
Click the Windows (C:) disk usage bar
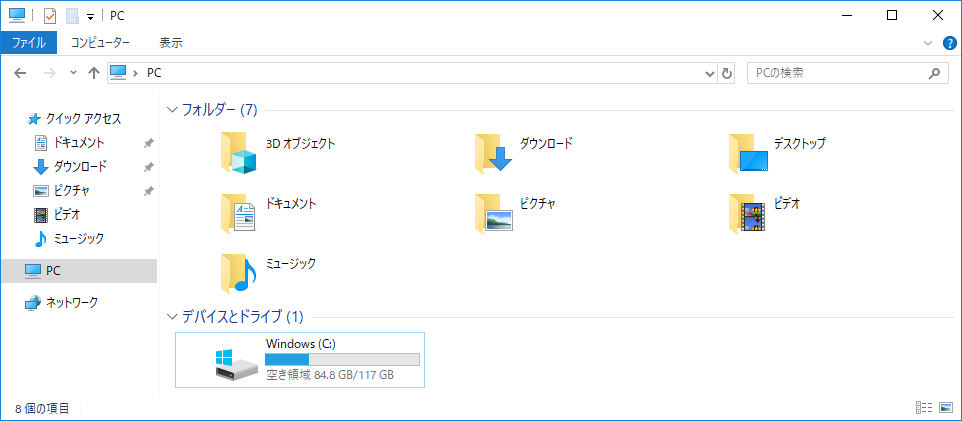[342, 360]
